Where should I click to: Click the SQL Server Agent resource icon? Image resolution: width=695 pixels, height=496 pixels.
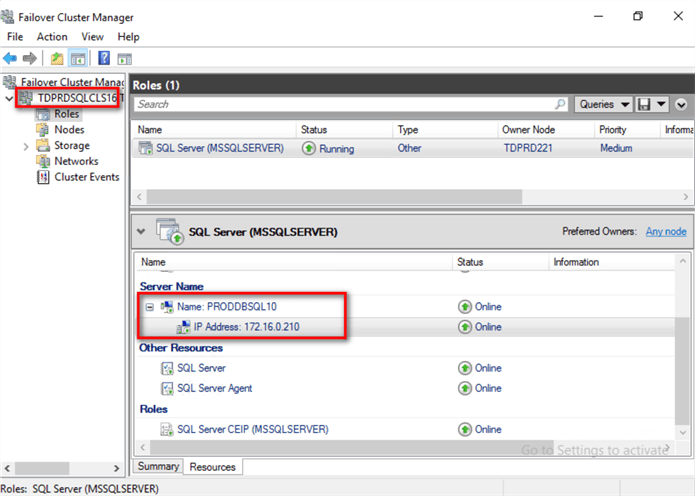point(167,388)
